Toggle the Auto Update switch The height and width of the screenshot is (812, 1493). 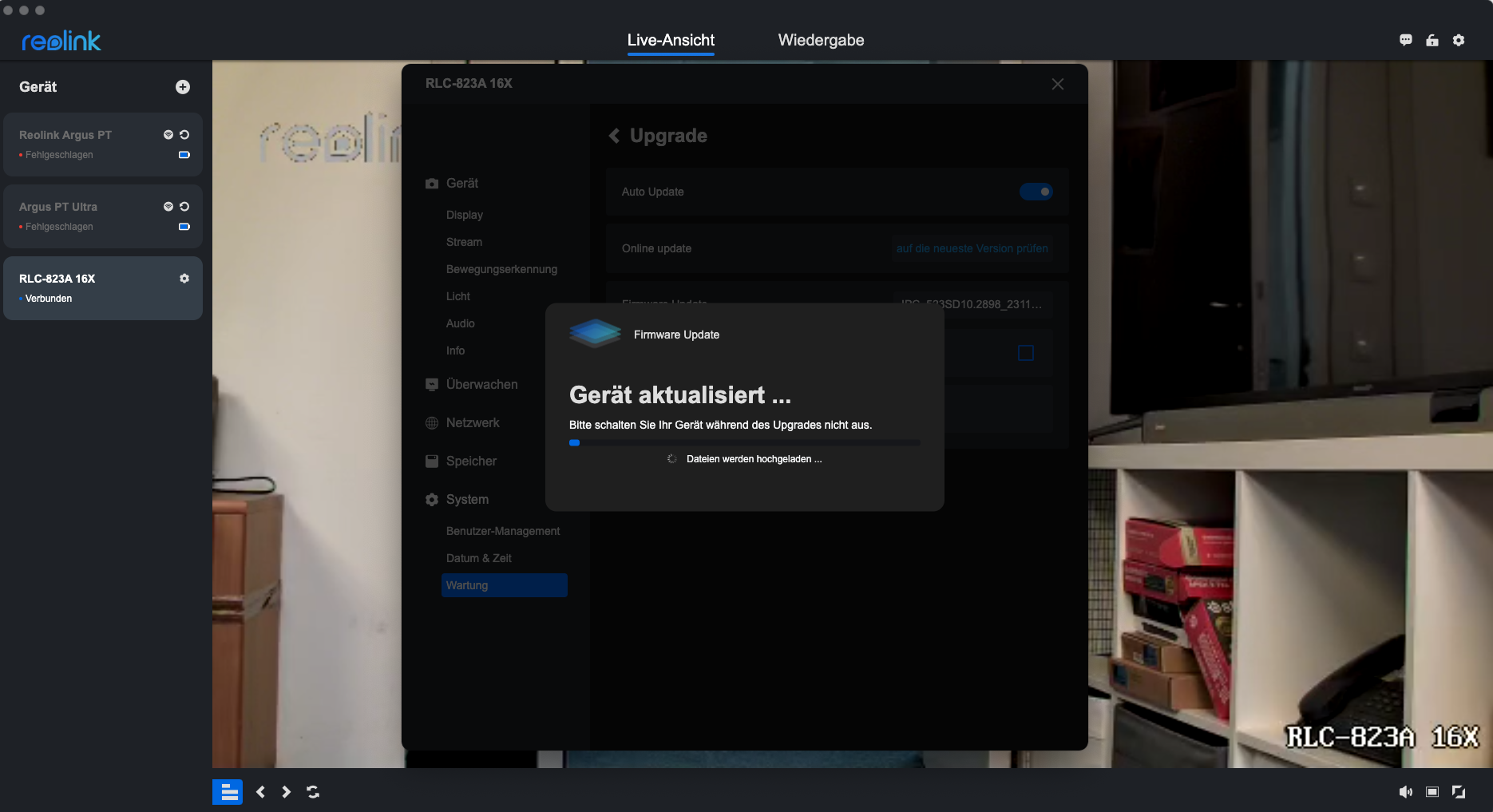pos(1036,192)
